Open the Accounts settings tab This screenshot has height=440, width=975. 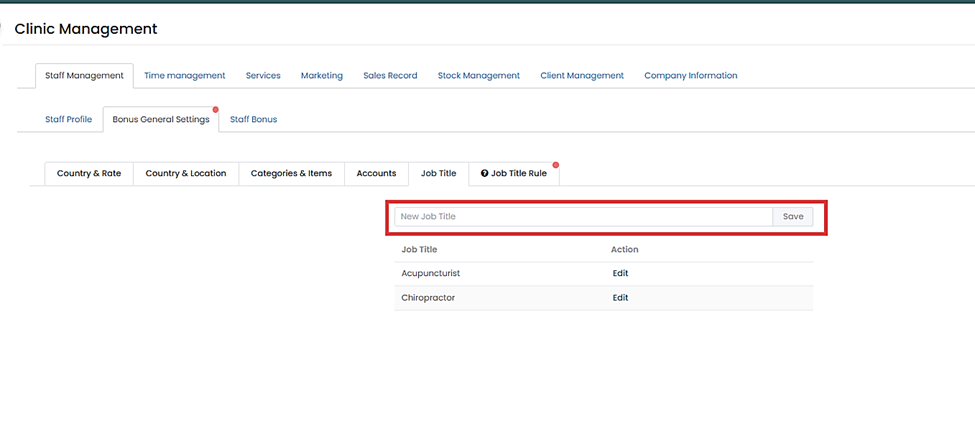376,174
